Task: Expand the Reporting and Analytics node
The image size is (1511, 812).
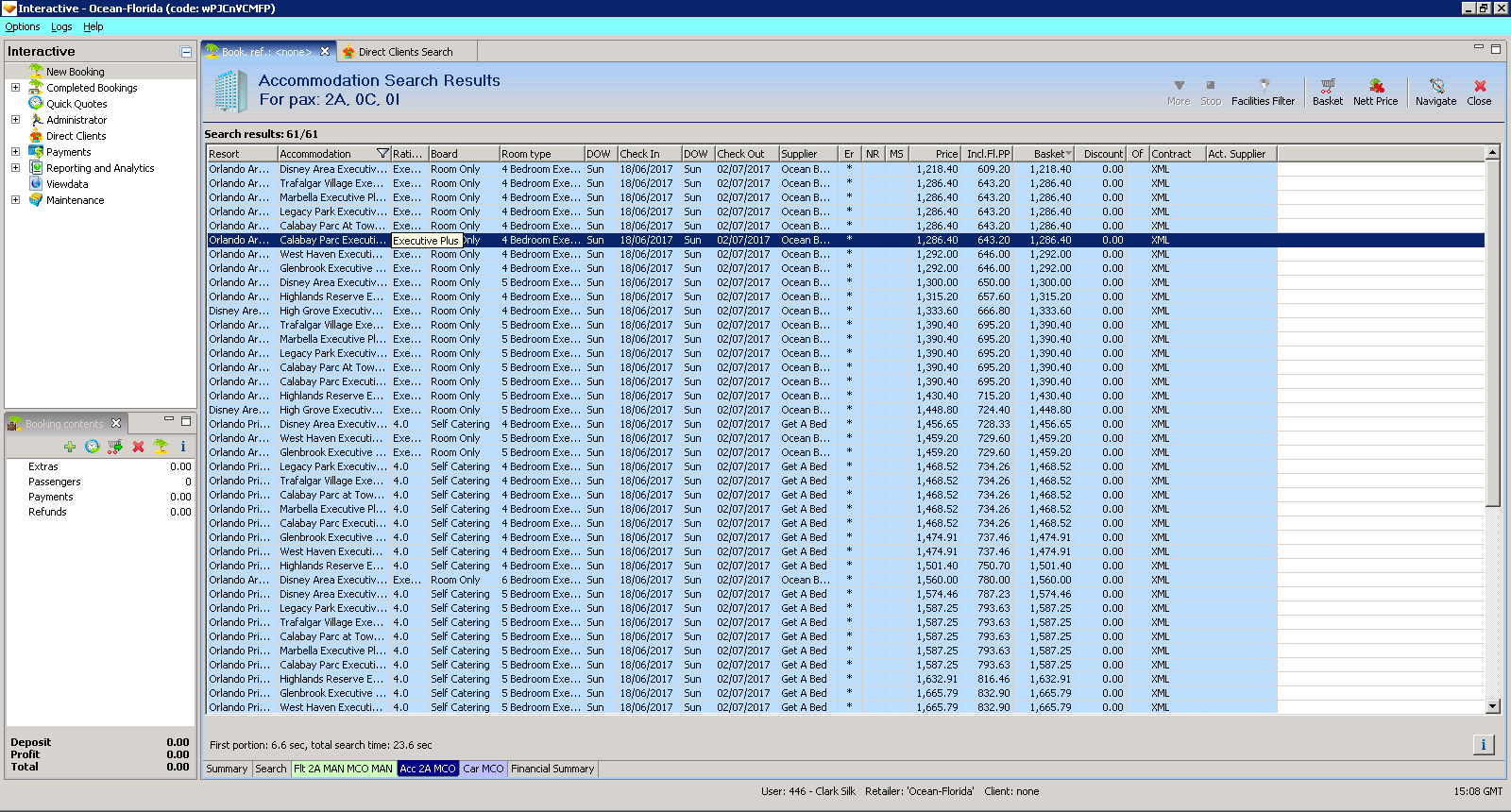Action: (15, 168)
